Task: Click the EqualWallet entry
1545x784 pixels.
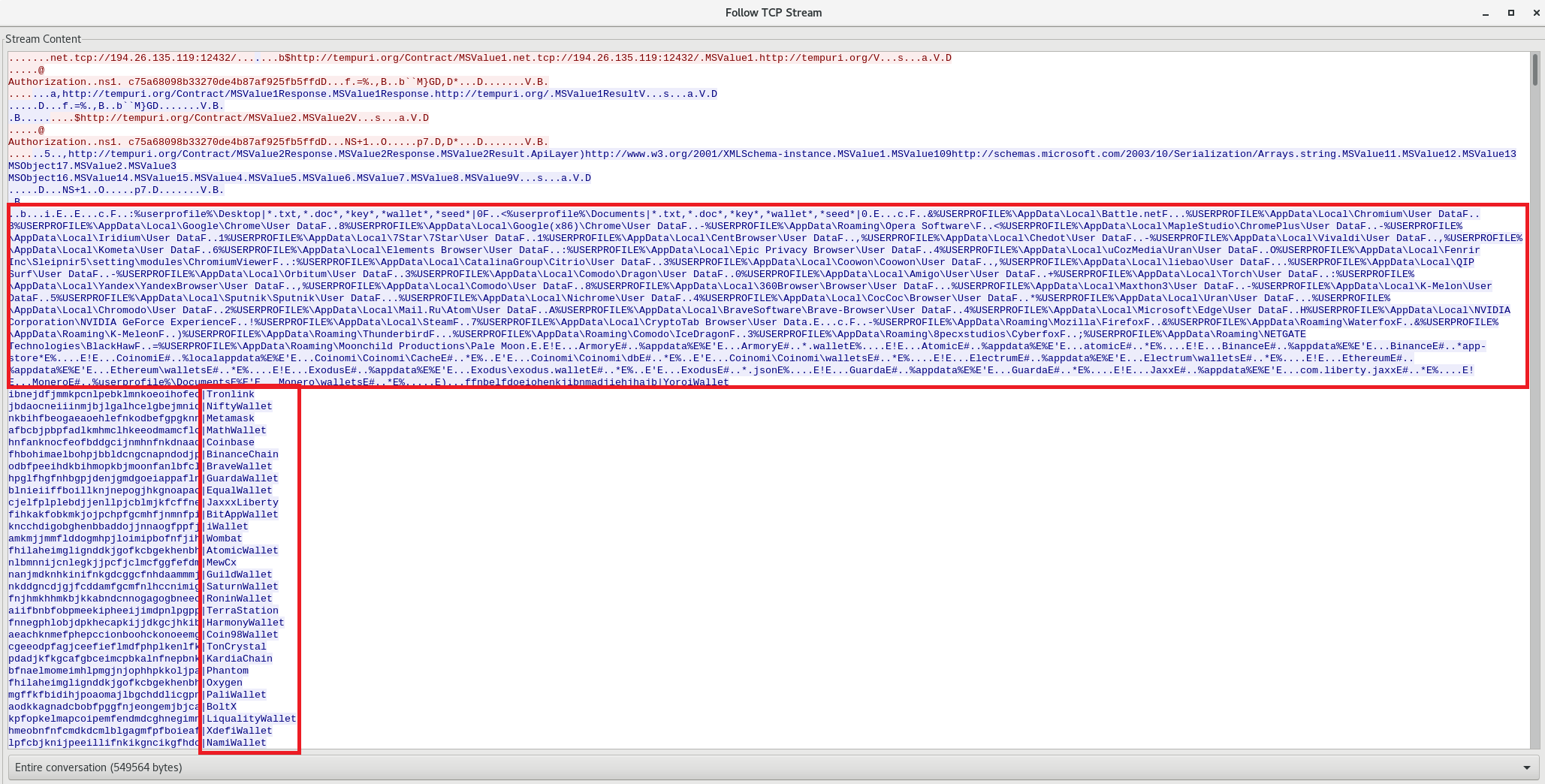Action: click(x=239, y=490)
